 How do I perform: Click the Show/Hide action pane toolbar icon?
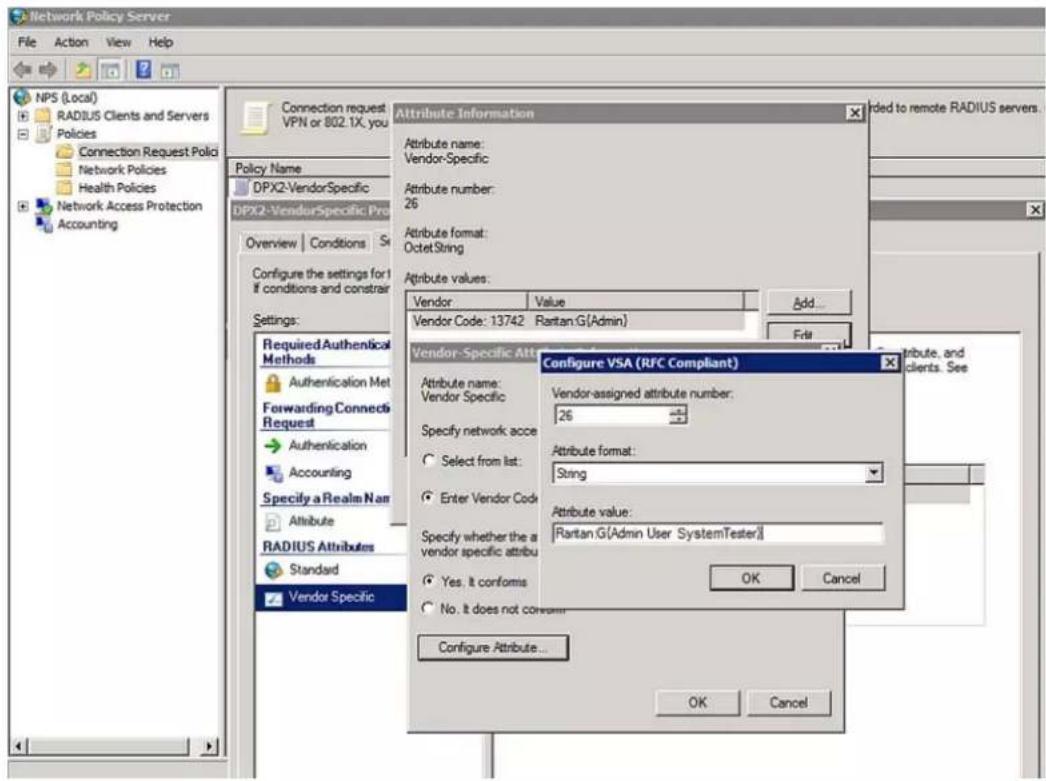[169, 69]
